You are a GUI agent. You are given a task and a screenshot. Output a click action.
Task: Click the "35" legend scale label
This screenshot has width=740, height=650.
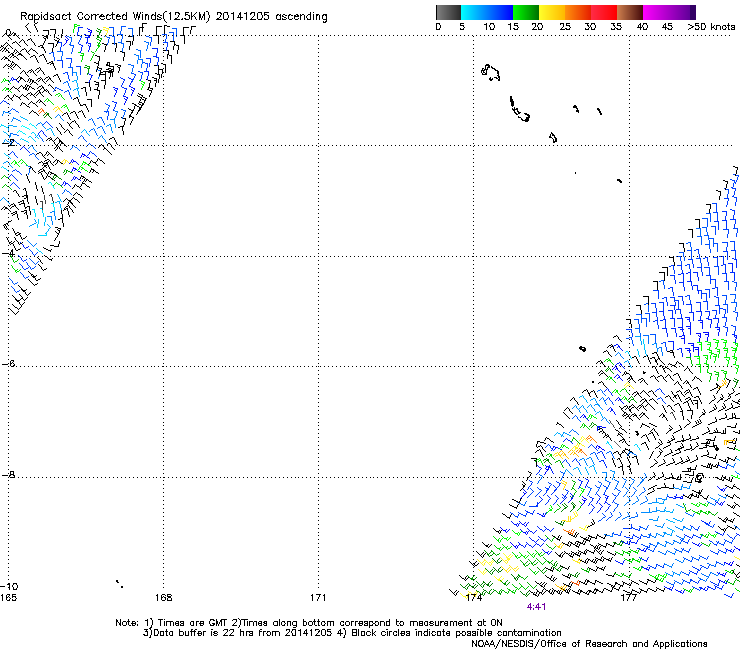(616, 27)
